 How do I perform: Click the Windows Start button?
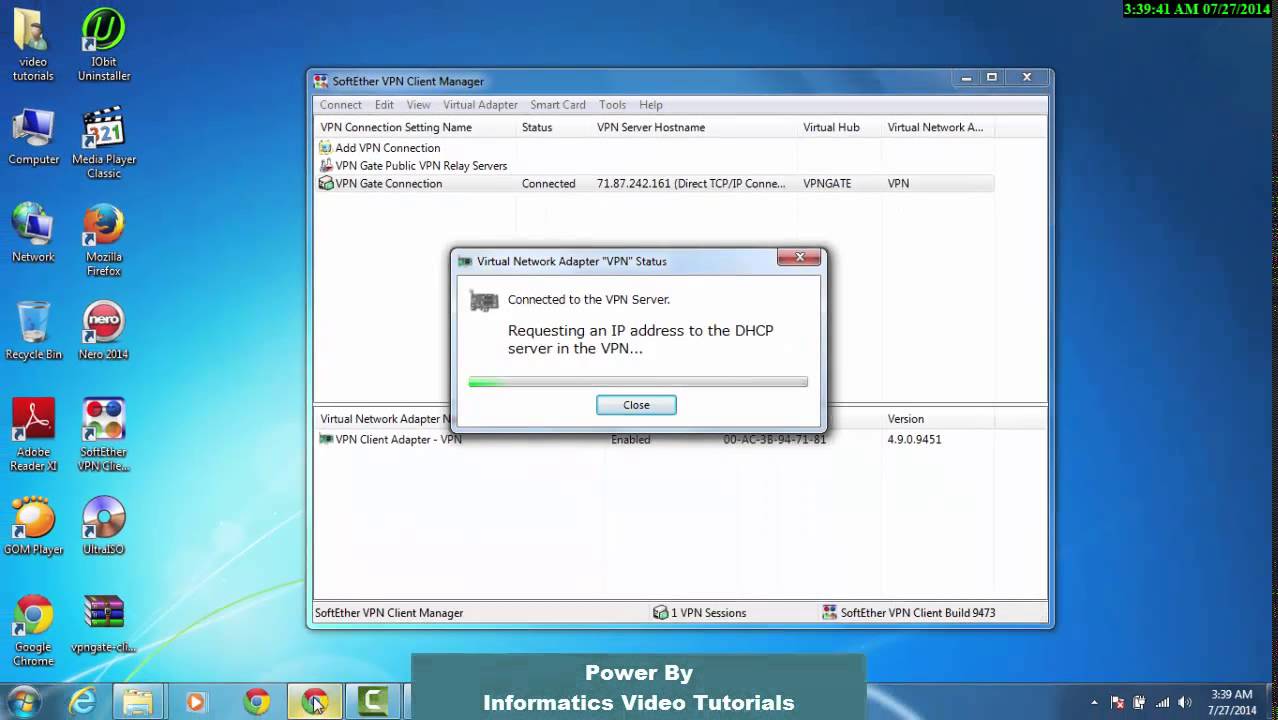(23, 702)
